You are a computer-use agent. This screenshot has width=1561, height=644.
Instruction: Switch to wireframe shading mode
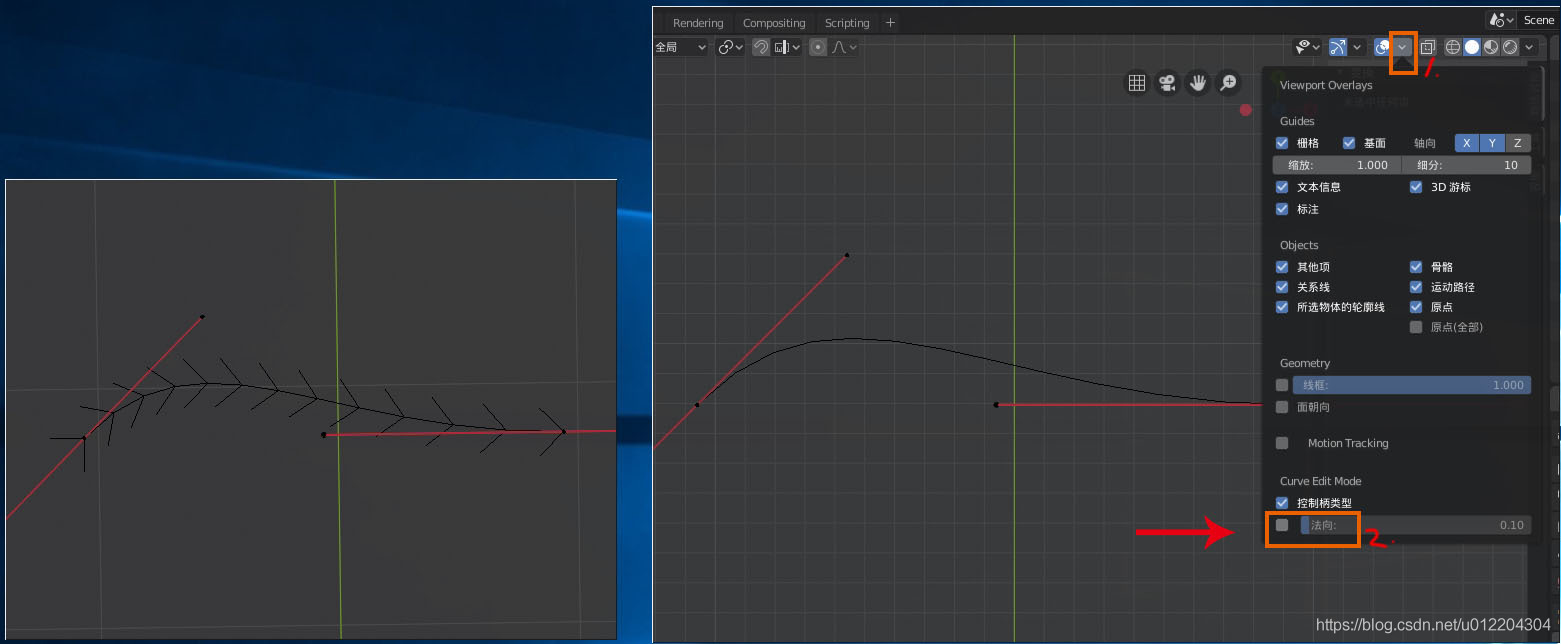tap(1453, 47)
